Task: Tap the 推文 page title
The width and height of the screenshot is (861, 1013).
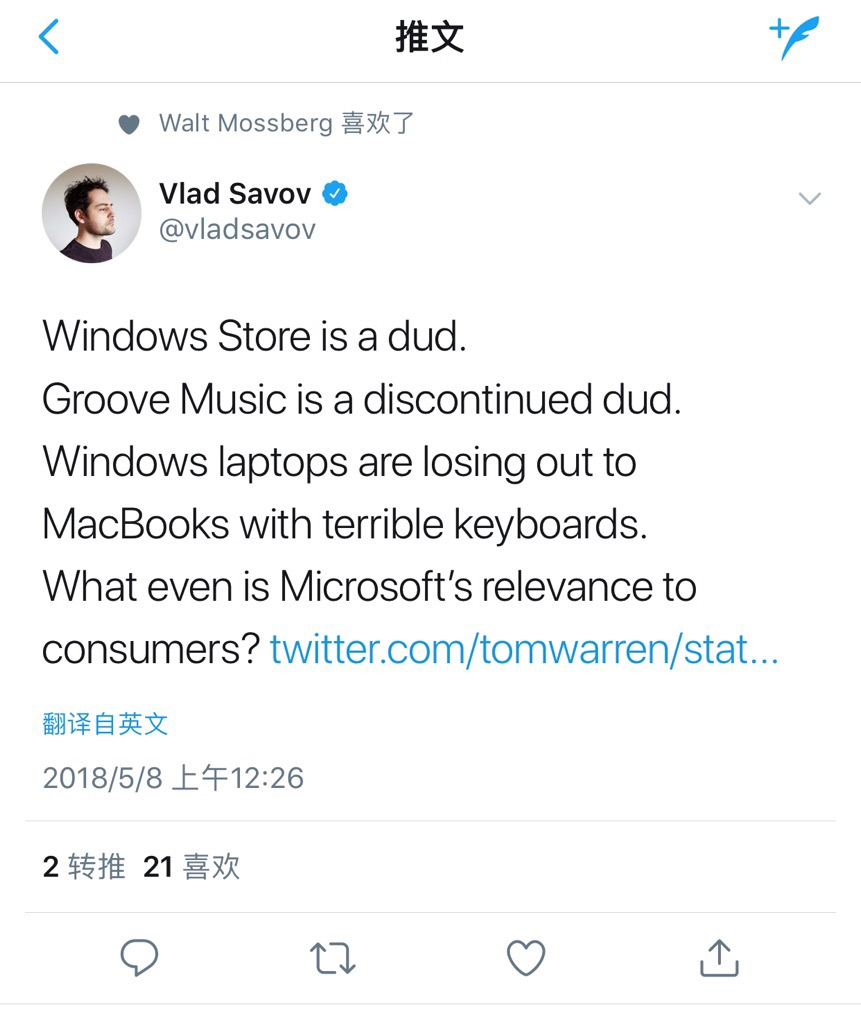Action: [430, 37]
